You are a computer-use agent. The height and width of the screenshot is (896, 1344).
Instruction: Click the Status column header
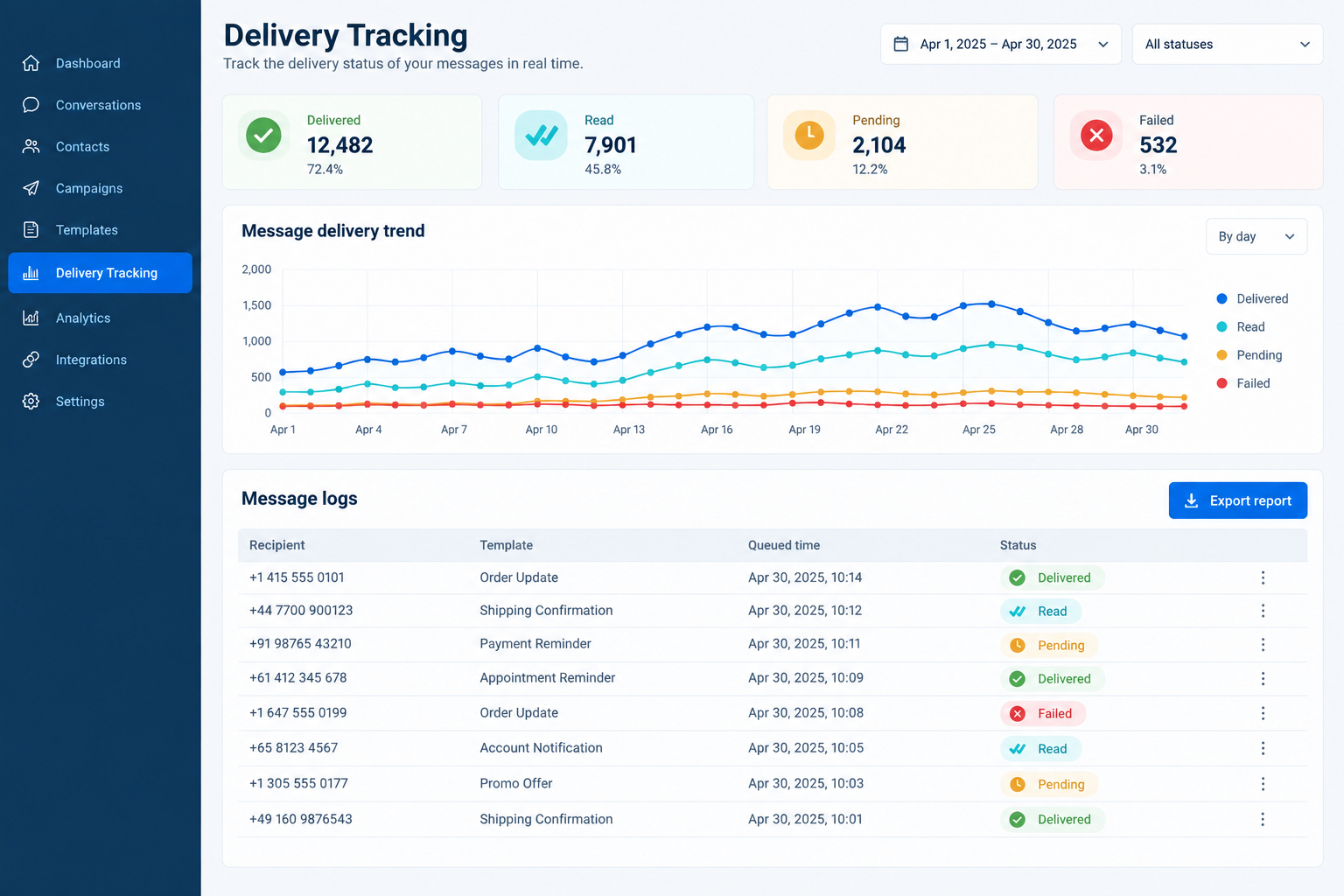1018,545
